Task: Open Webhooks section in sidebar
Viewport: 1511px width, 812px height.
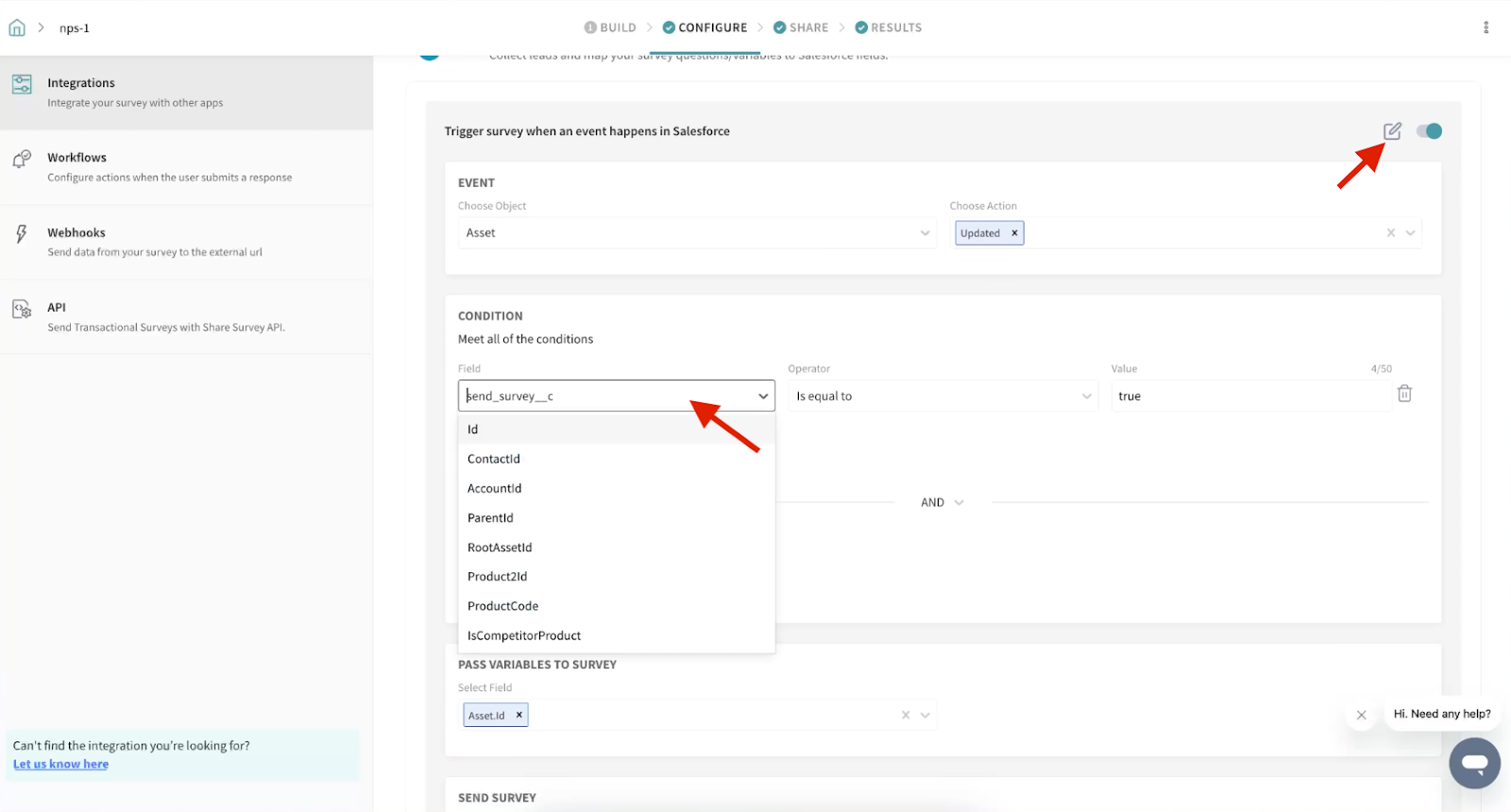Action: 76,232
